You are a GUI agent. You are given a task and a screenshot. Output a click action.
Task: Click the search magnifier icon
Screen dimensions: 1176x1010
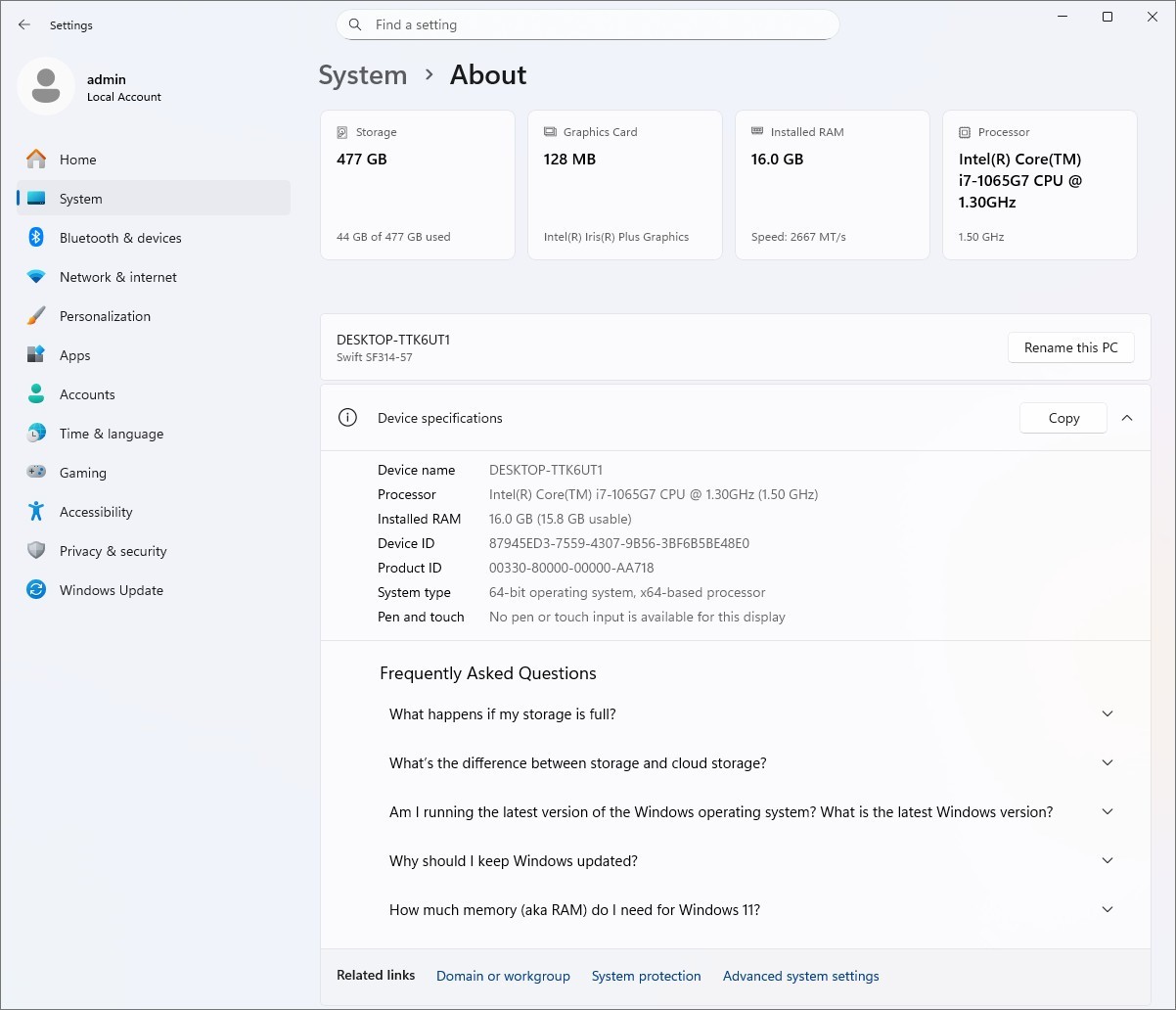click(x=355, y=24)
